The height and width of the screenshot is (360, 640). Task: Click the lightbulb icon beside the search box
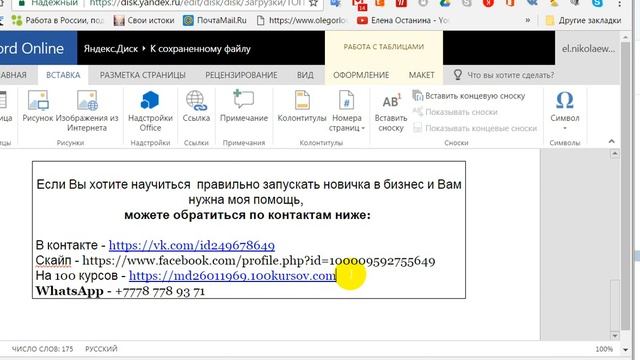point(458,75)
